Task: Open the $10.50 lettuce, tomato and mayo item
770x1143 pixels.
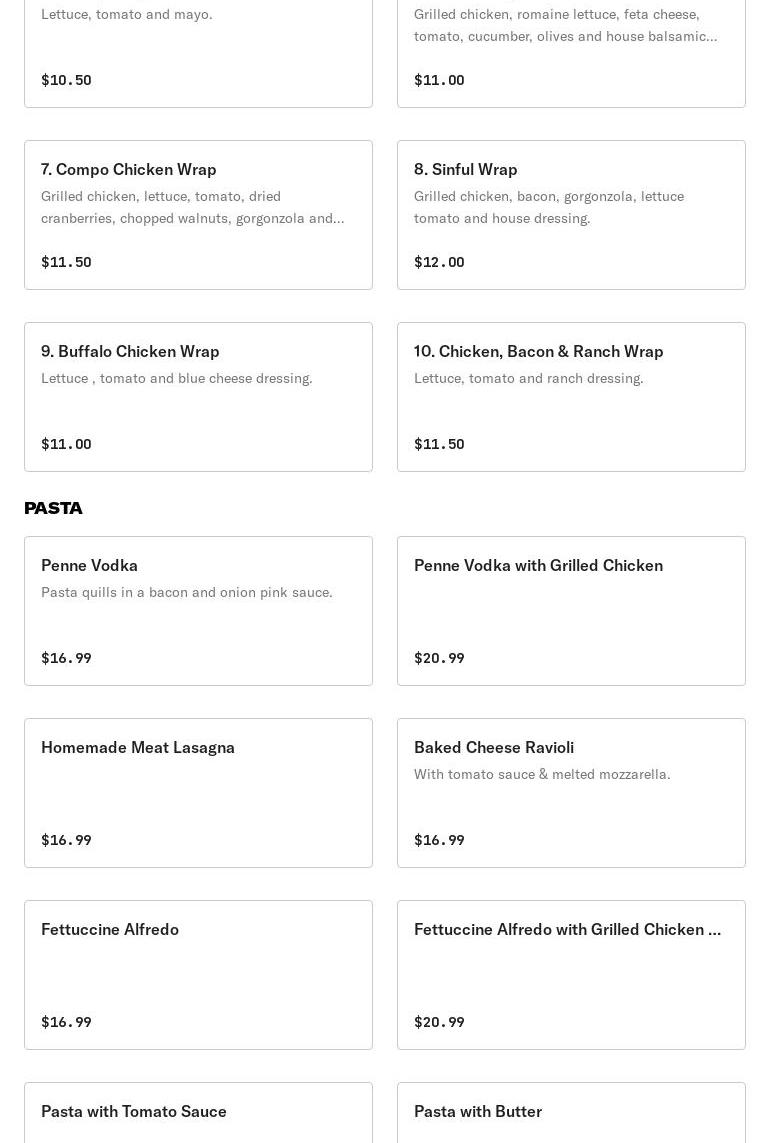Action: click(198, 53)
